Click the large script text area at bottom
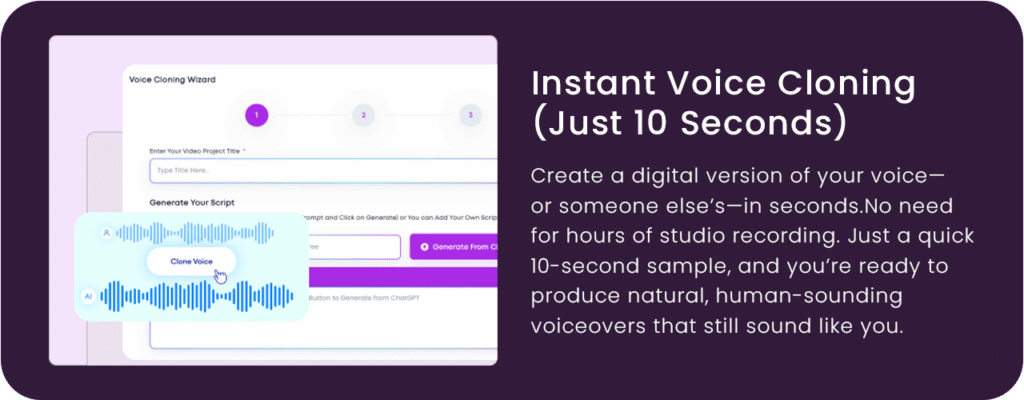 coord(323,330)
